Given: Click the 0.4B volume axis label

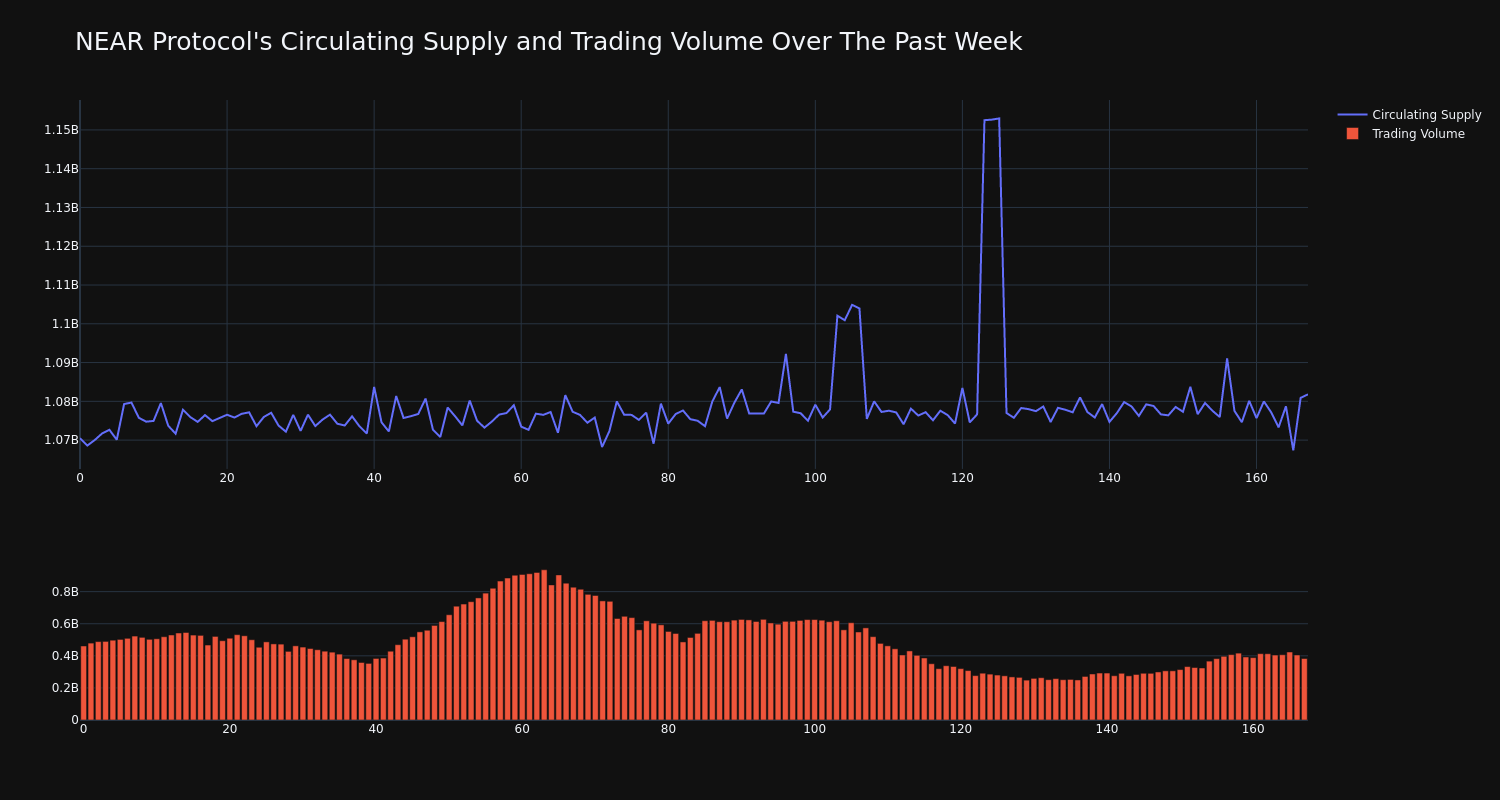Looking at the screenshot, I should [x=65, y=656].
